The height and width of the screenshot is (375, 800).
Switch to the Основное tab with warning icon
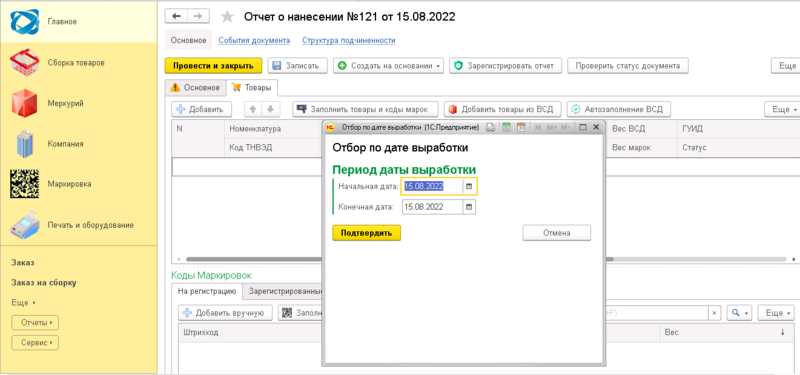click(196, 88)
